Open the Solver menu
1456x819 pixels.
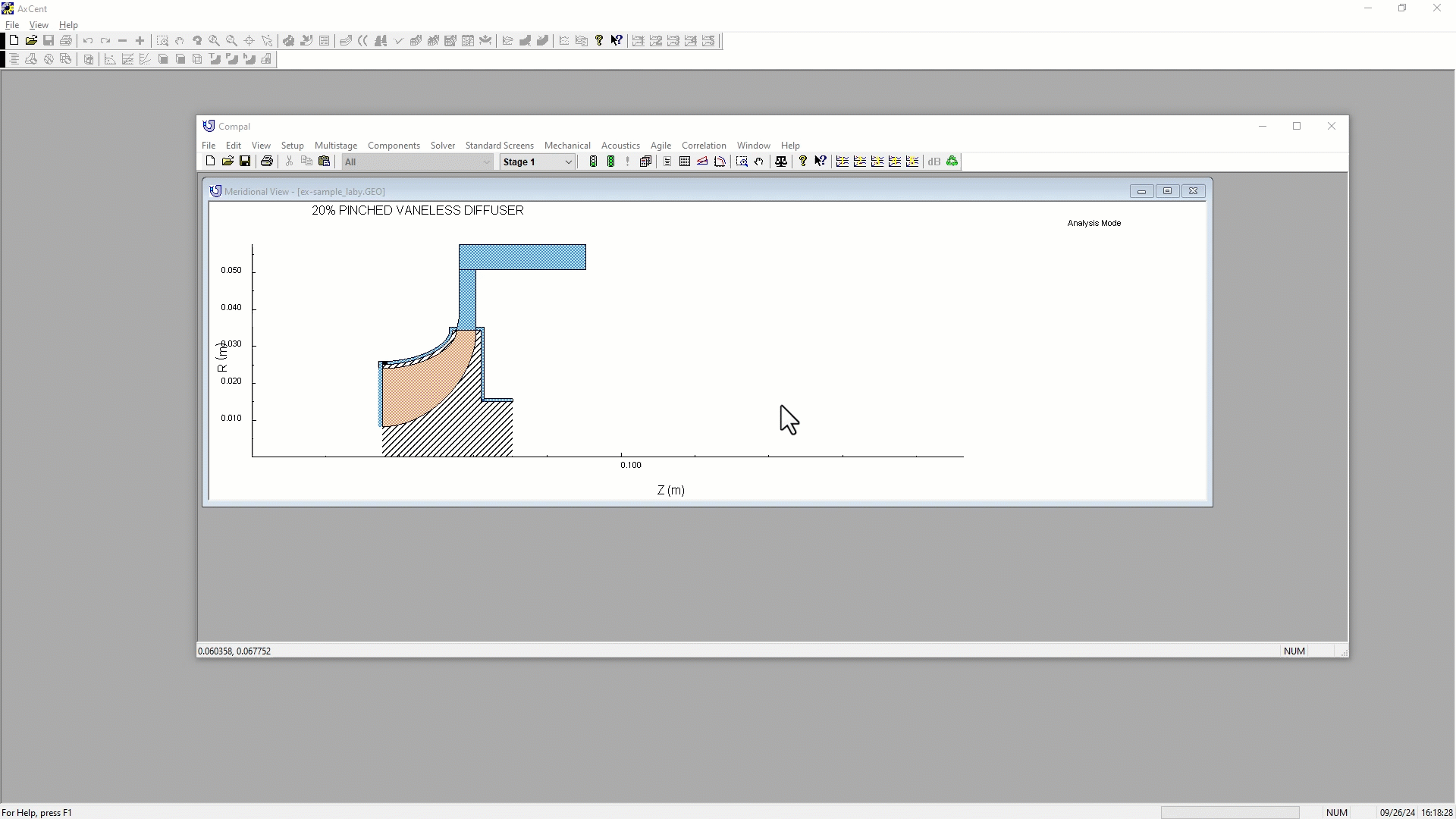click(x=442, y=146)
